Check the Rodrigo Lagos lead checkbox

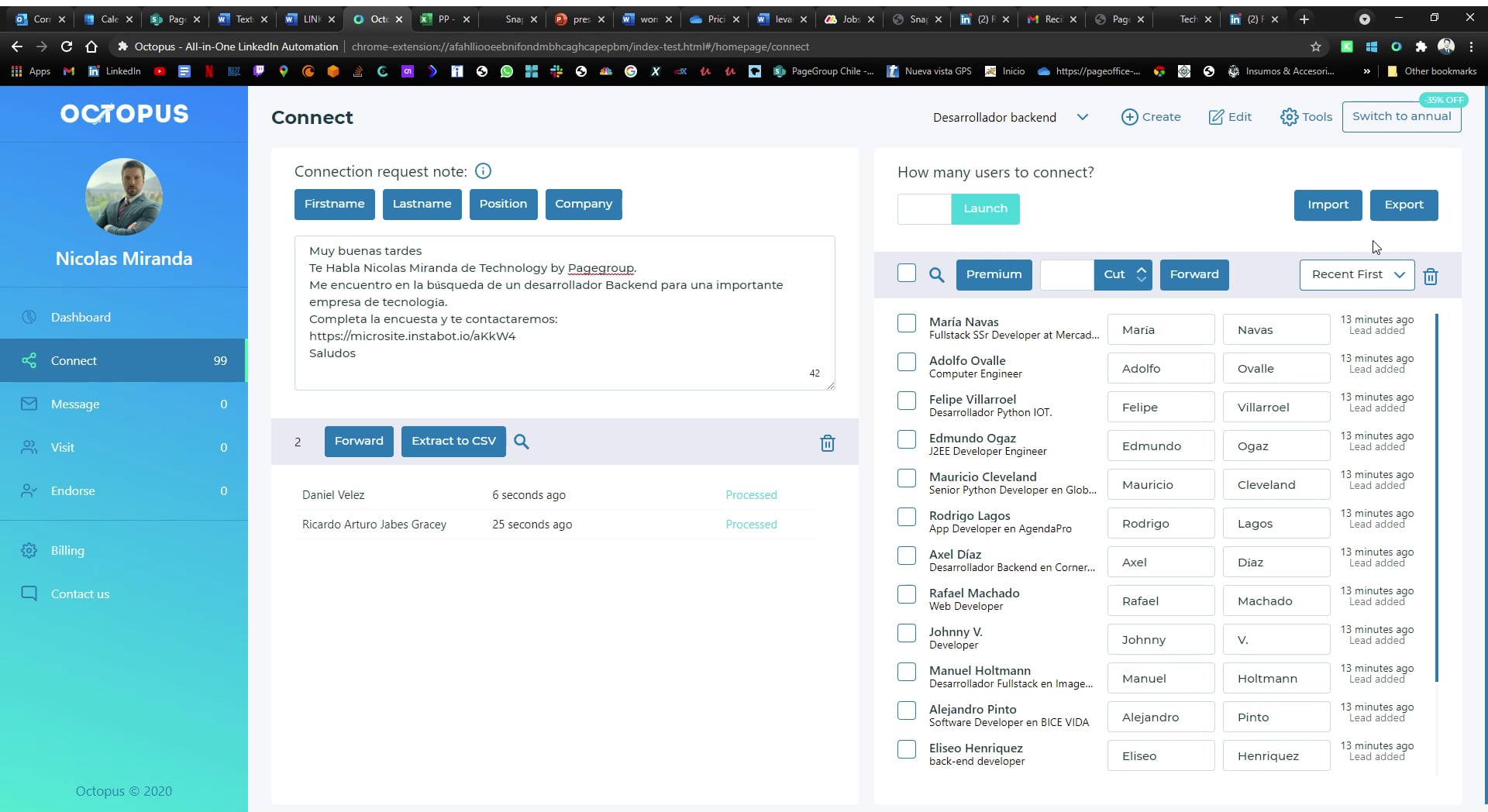(x=906, y=517)
